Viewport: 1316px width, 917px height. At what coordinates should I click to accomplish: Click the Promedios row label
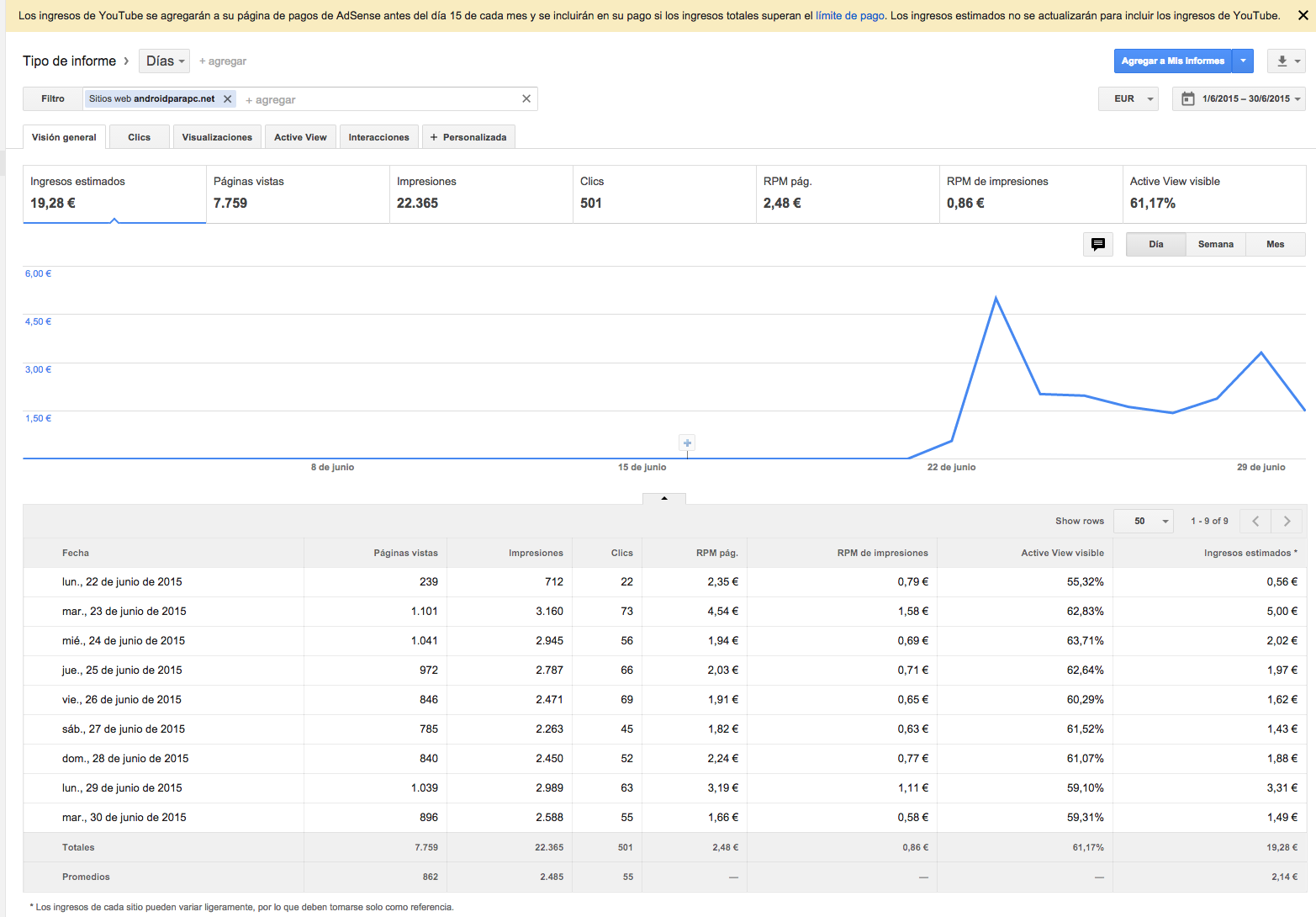click(x=86, y=877)
